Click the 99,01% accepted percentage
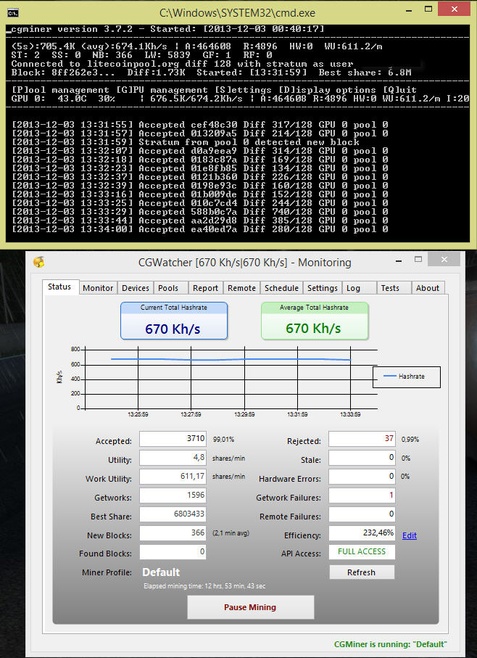The width and height of the screenshot is (477, 658). click(x=223, y=439)
